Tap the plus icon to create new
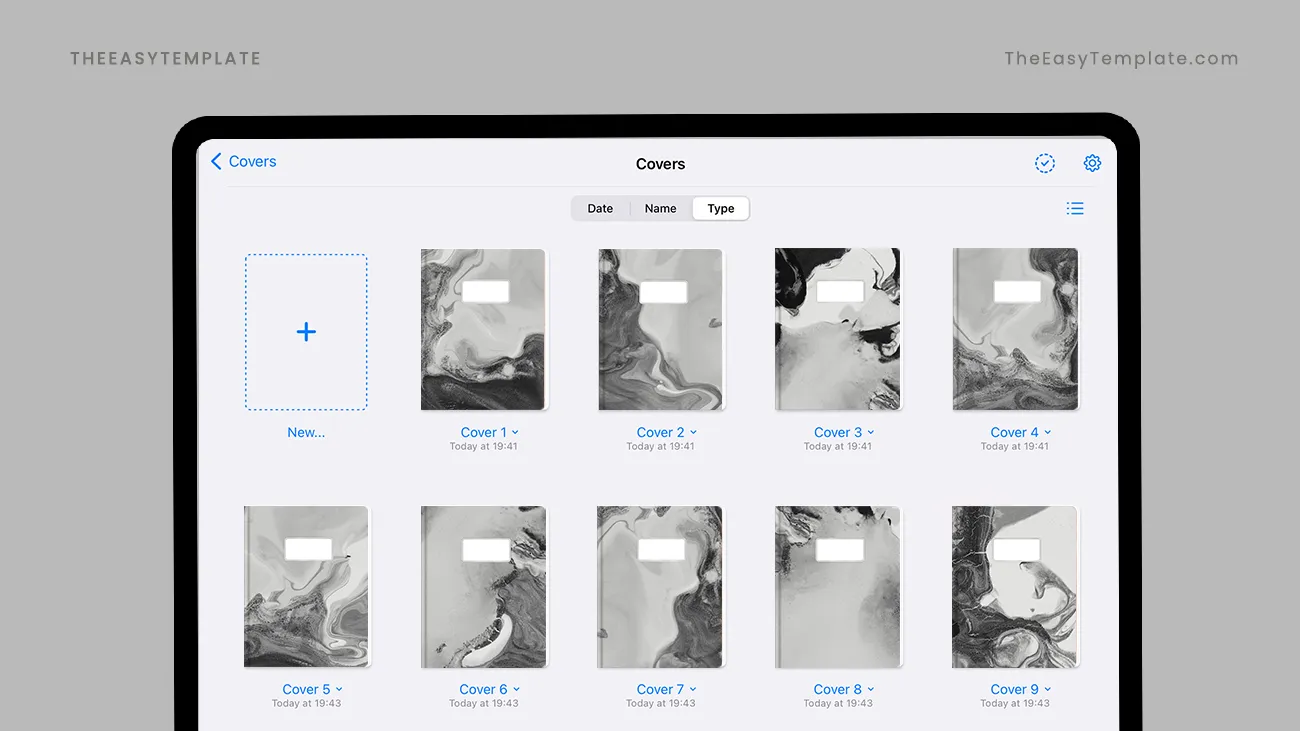Viewport: 1300px width, 731px height. [306, 332]
